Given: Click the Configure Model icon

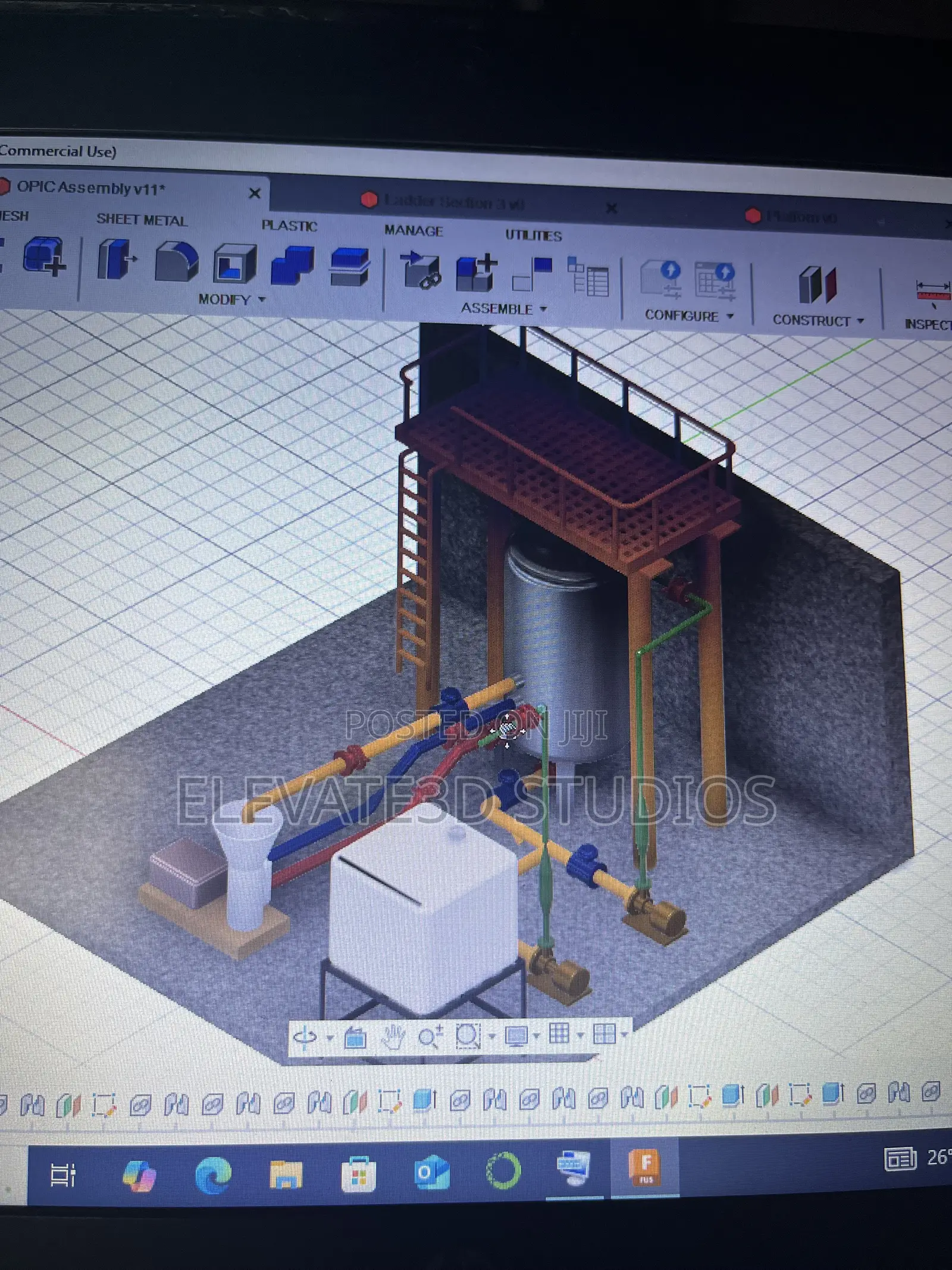Looking at the screenshot, I should (661, 279).
